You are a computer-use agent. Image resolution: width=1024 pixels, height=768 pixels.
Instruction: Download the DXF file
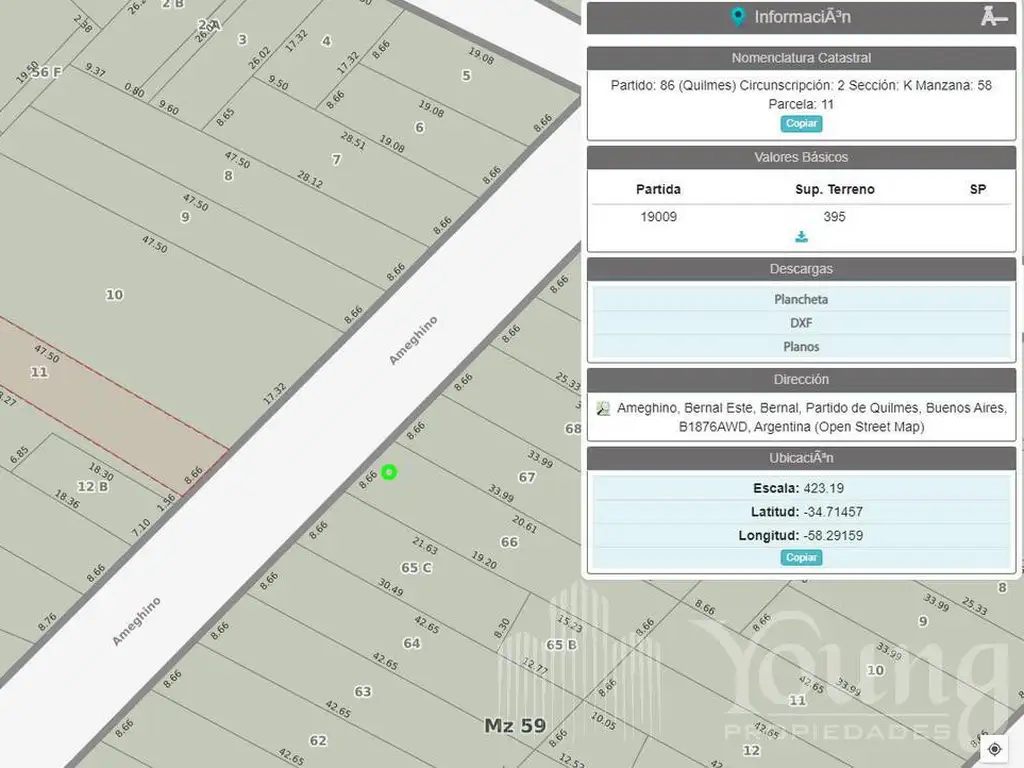click(801, 323)
